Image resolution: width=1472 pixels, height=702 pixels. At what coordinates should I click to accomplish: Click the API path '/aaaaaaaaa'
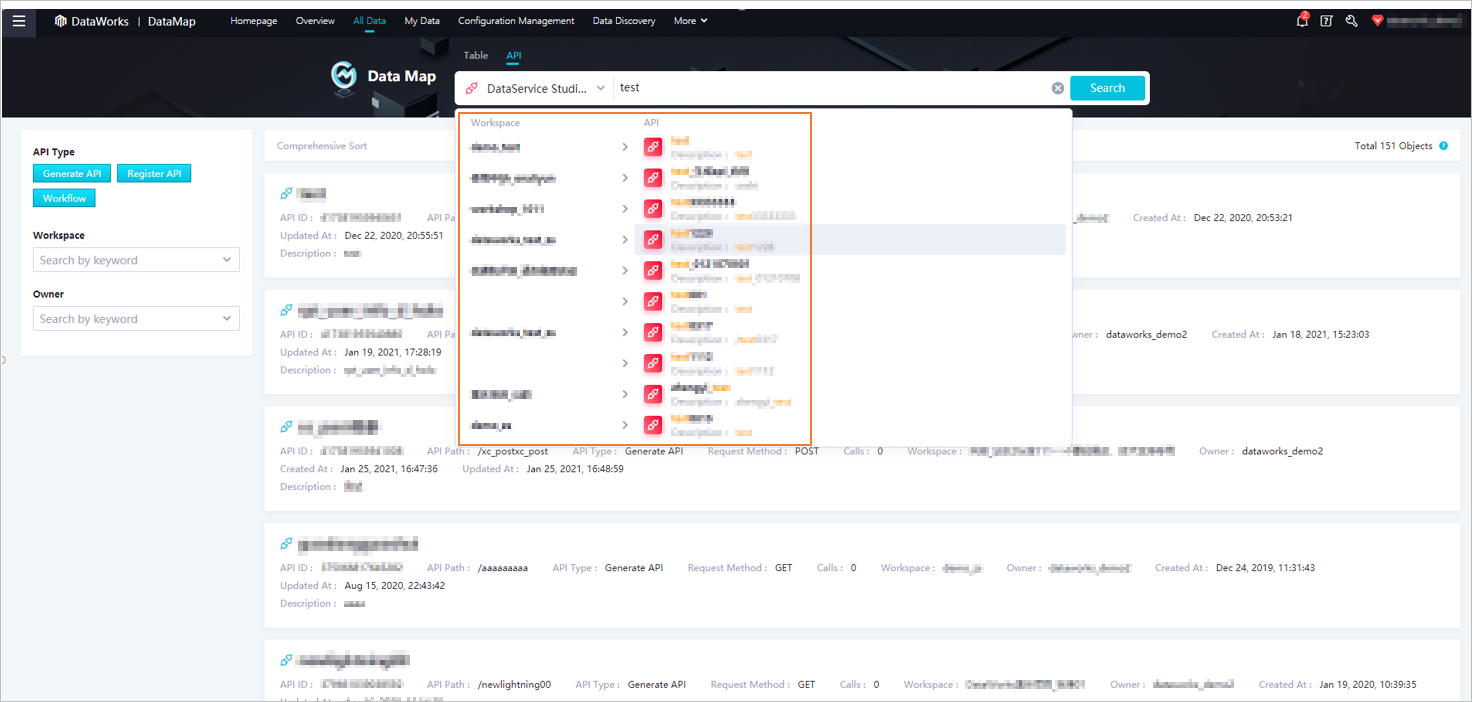pyautogui.click(x=502, y=568)
